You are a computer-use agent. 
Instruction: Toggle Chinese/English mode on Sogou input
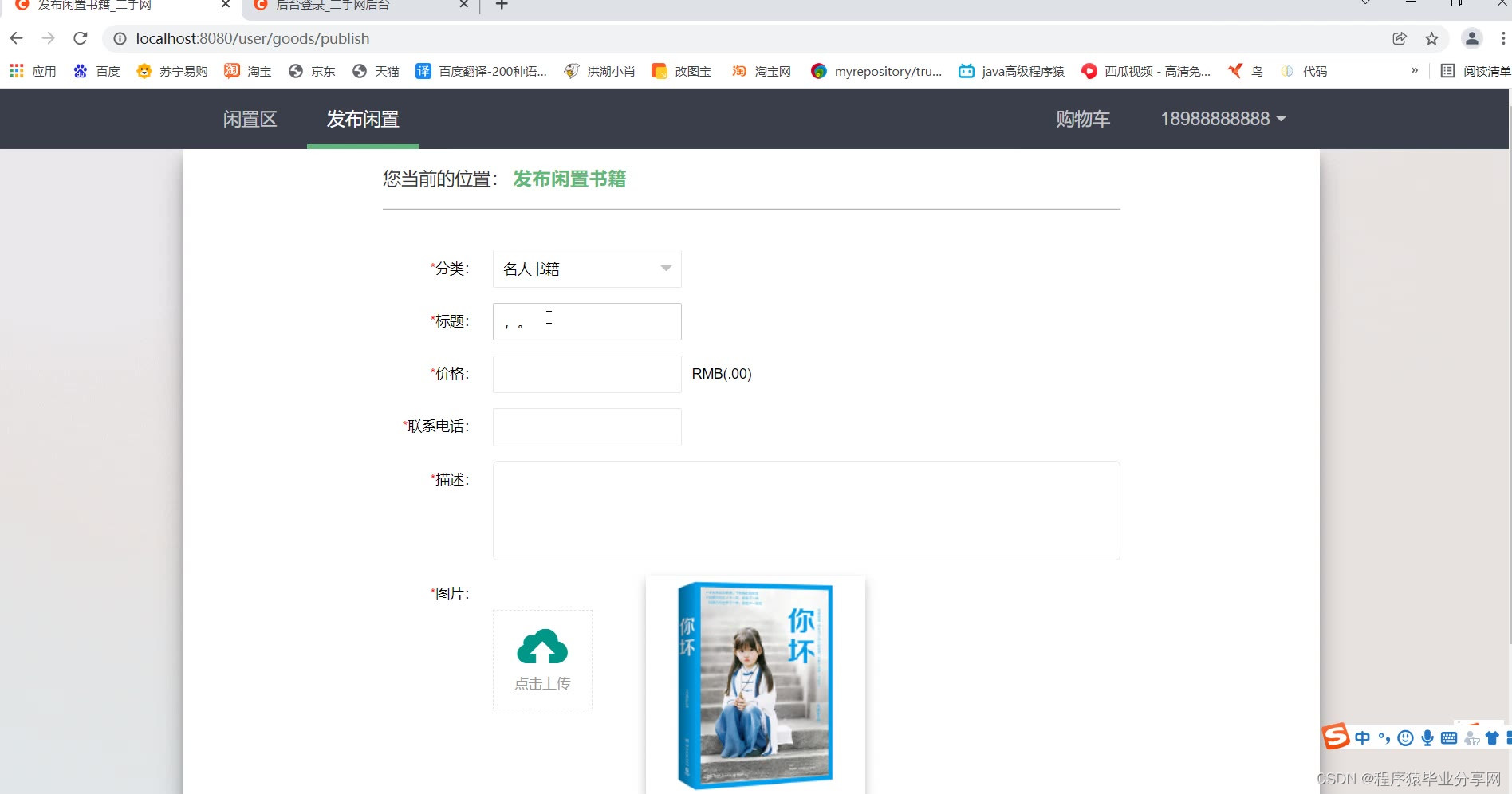point(1362,737)
